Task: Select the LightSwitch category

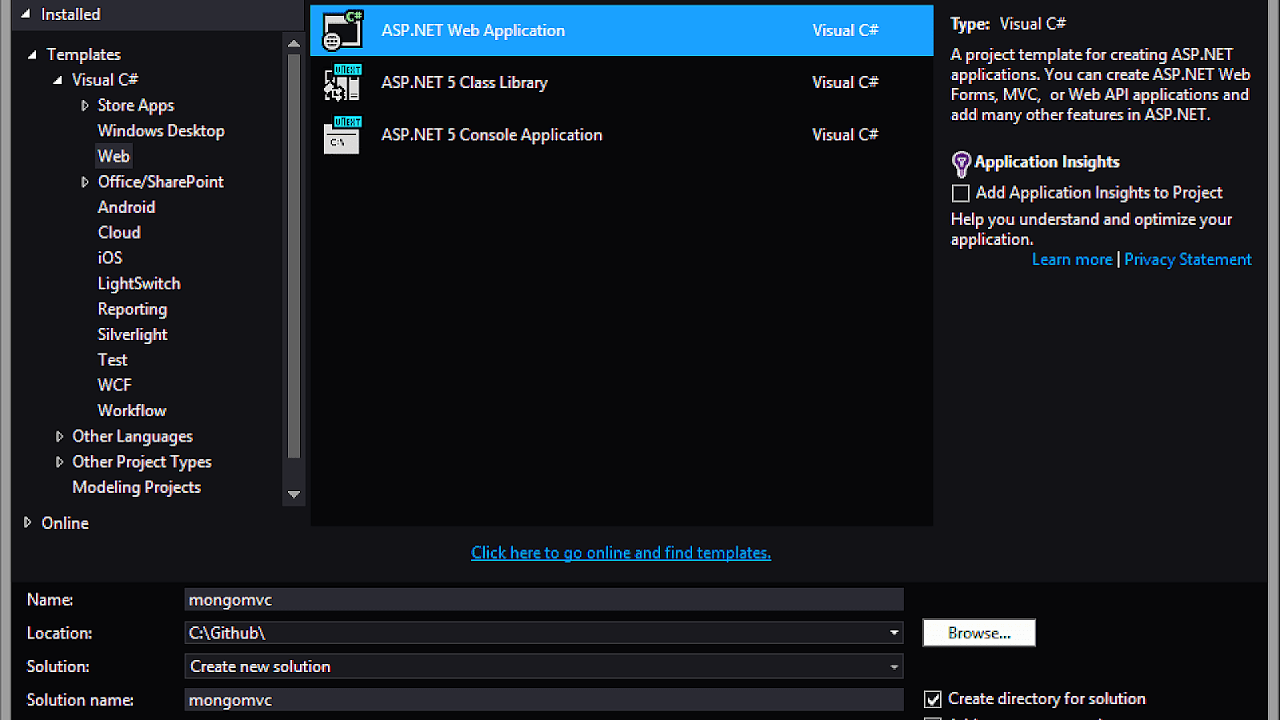Action: click(139, 284)
